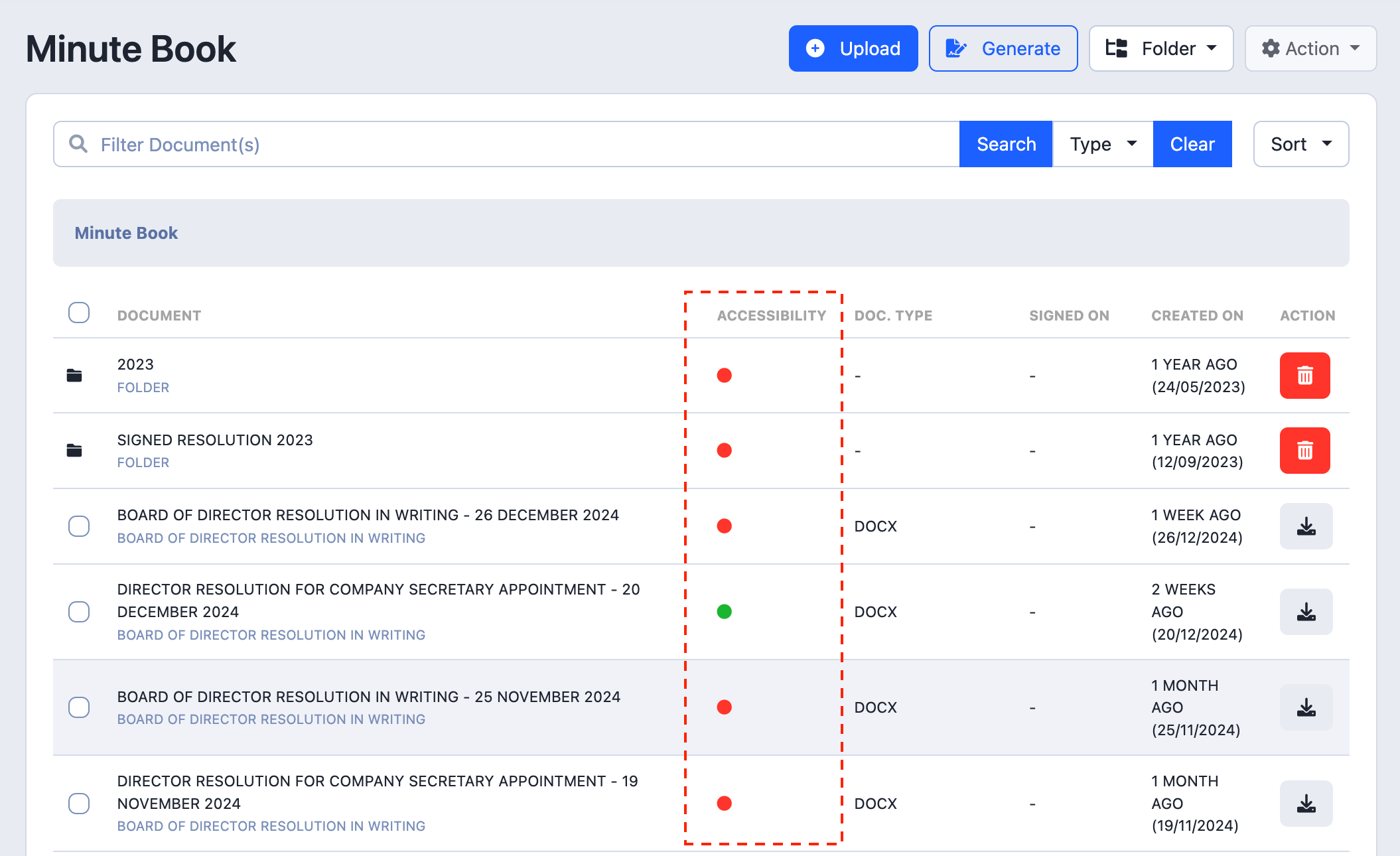The image size is (1400, 856).
Task: Download the 19 November 2024 secretary appointment document
Action: (1306, 804)
